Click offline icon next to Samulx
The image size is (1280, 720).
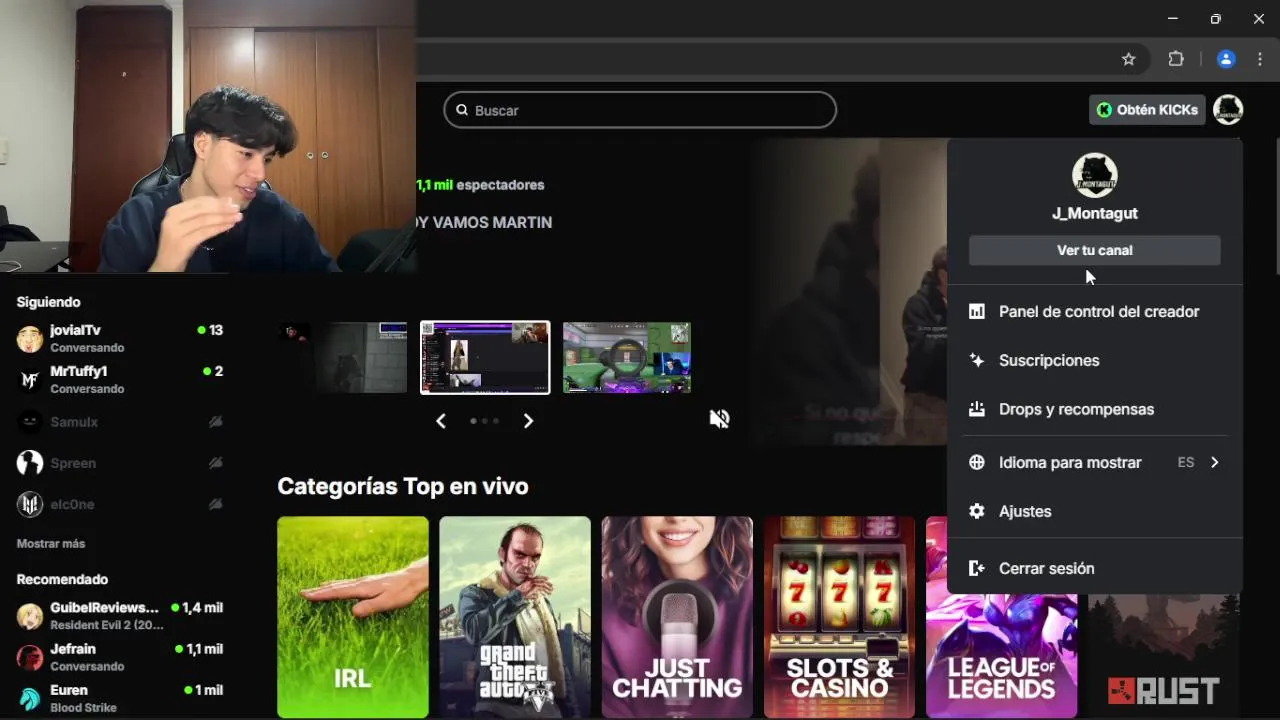click(215, 422)
